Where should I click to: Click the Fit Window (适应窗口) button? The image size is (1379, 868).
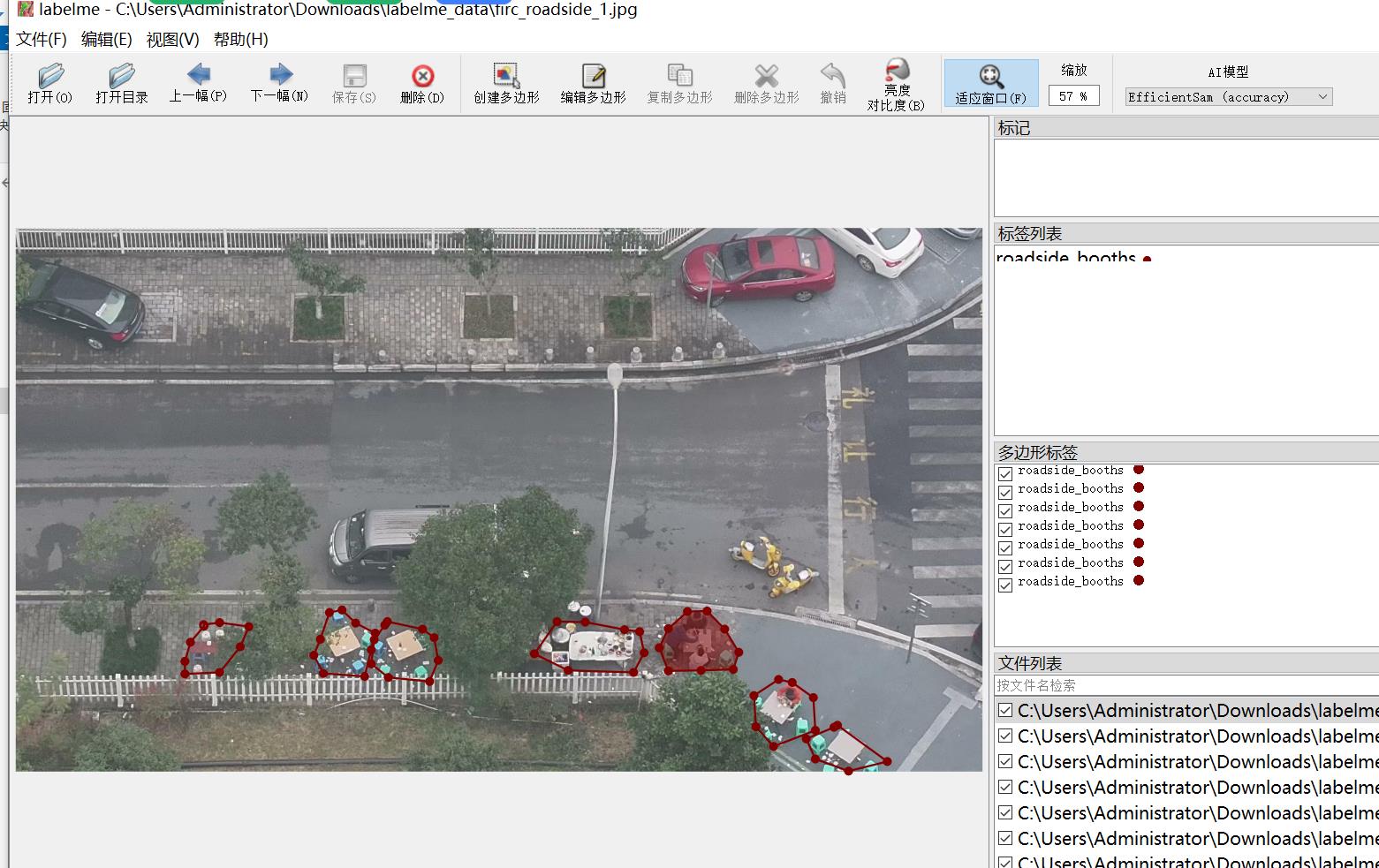990,84
